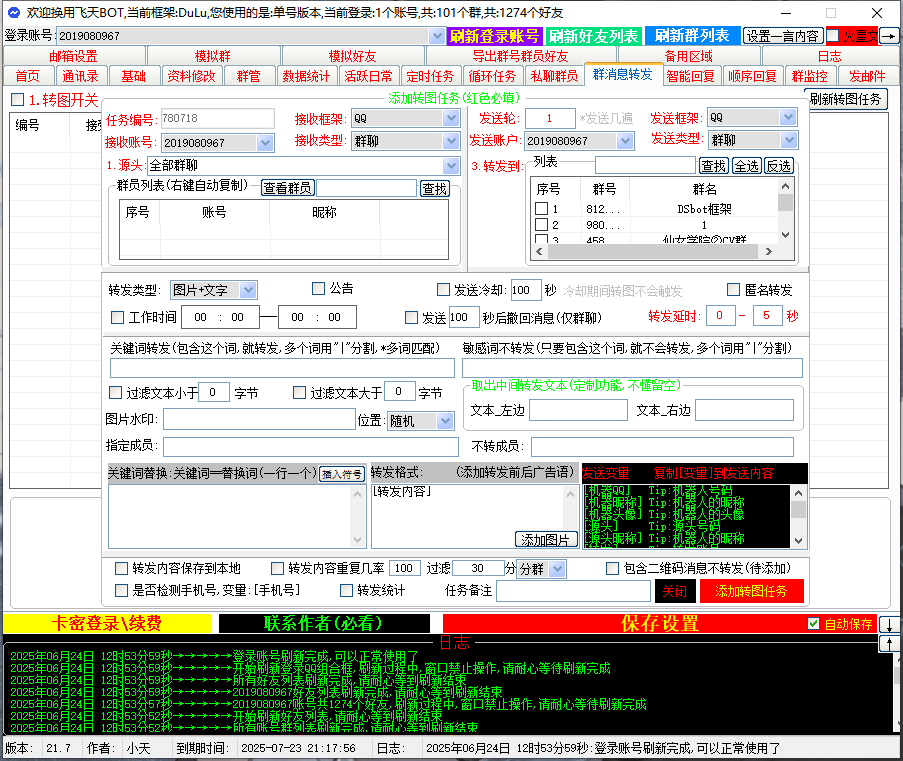Check 过滤文本小于 option

(115, 392)
